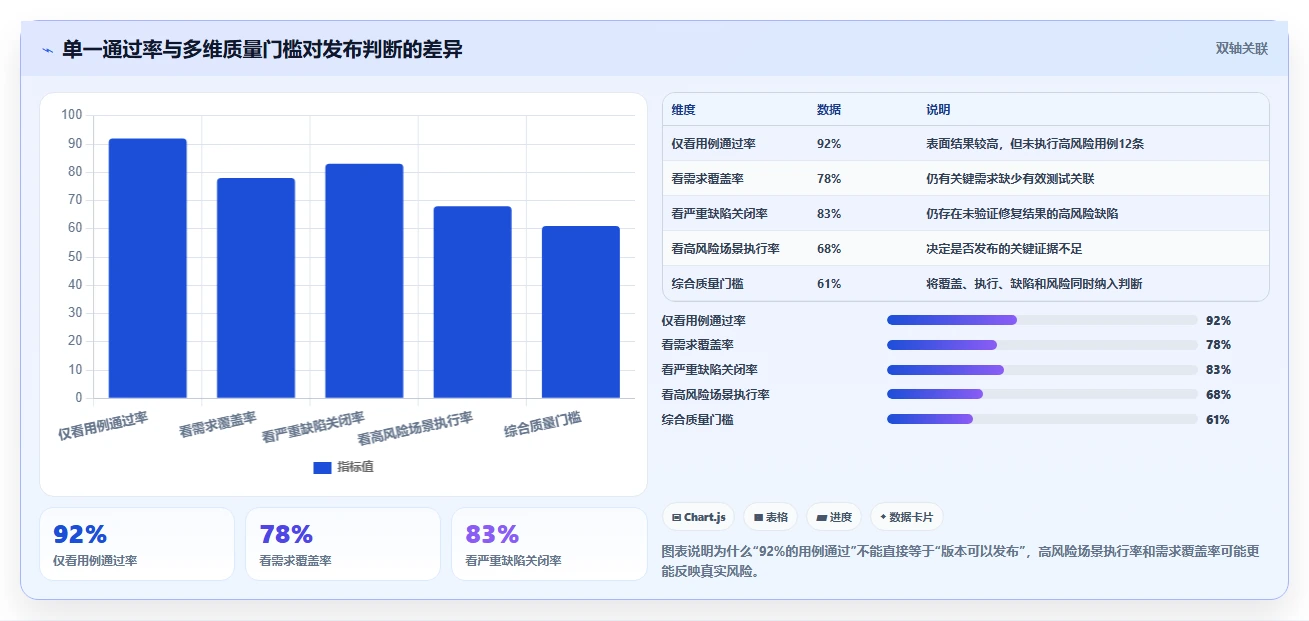This screenshot has width=1309, height=621.
Task: Click the 表格 tag chip
Action: coord(771,517)
